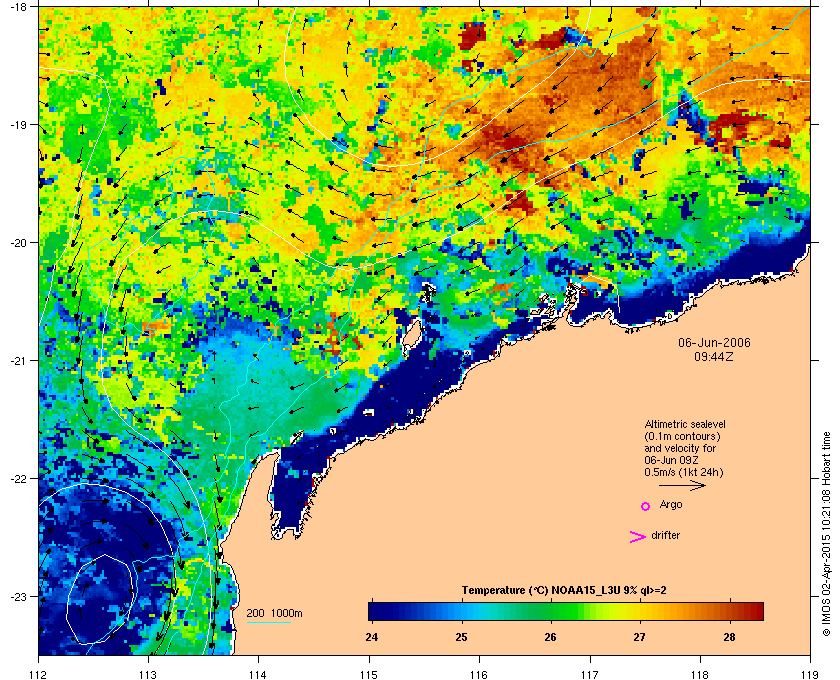Click the '24' colorbar tick label
840x680 pixels.
pos(371,637)
